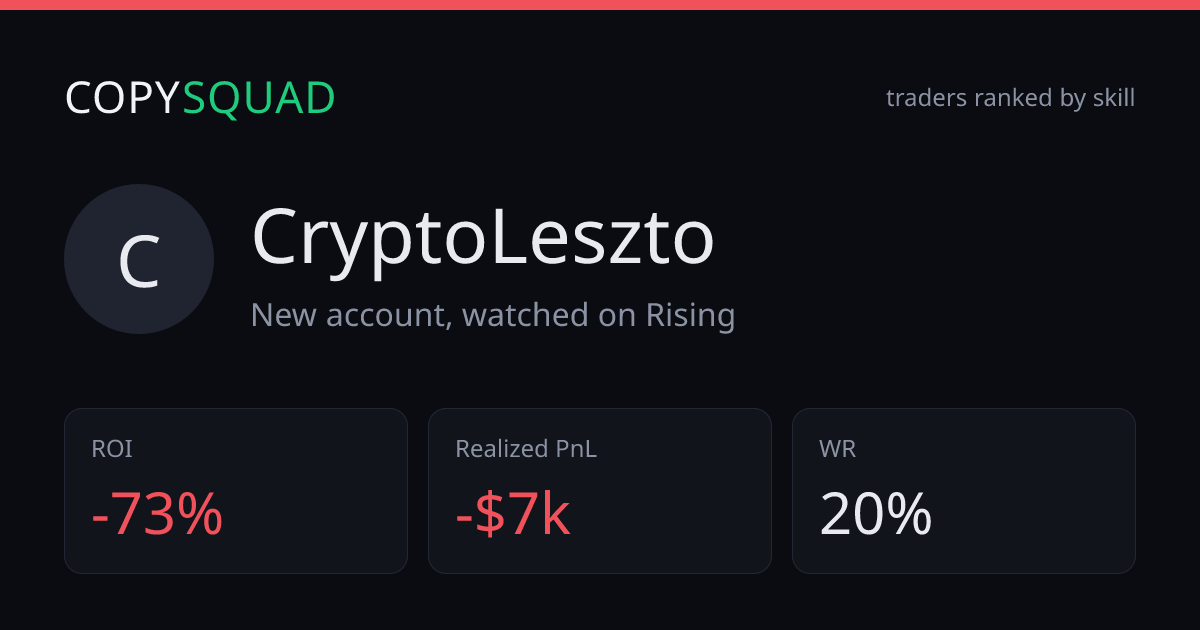Select the green SQUAD logo text
Viewport: 1200px width, 630px height.
(x=259, y=98)
